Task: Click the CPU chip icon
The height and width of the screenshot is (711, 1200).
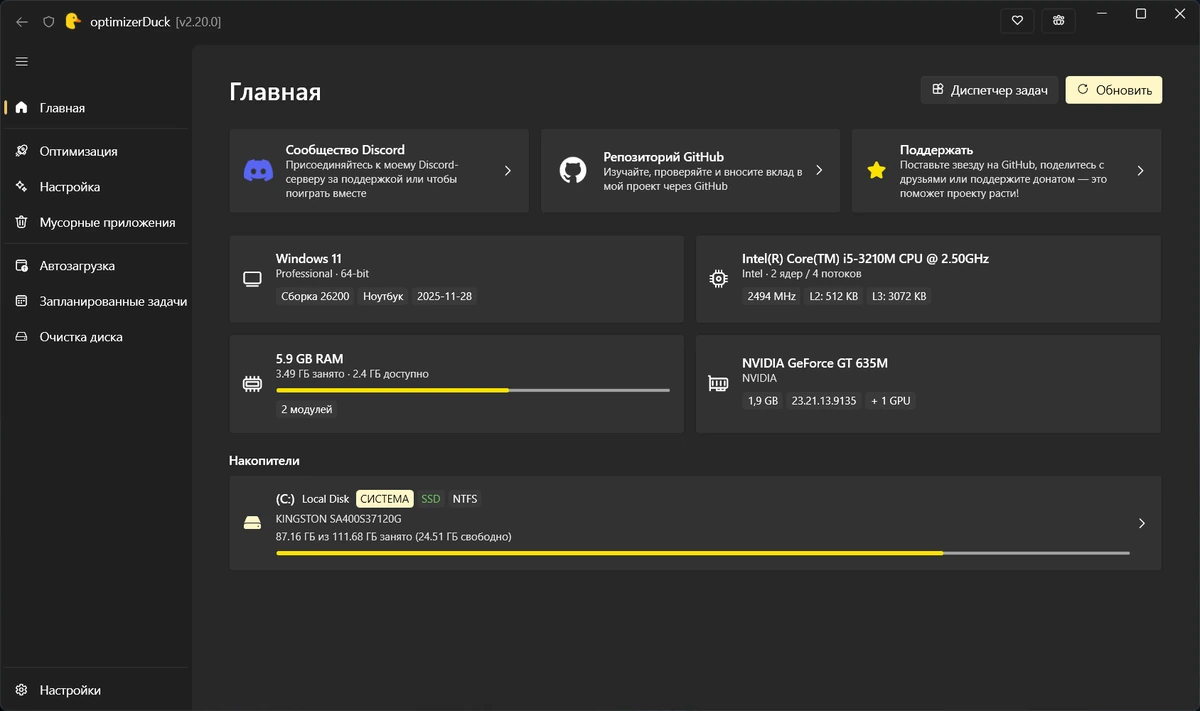Action: [x=718, y=278]
